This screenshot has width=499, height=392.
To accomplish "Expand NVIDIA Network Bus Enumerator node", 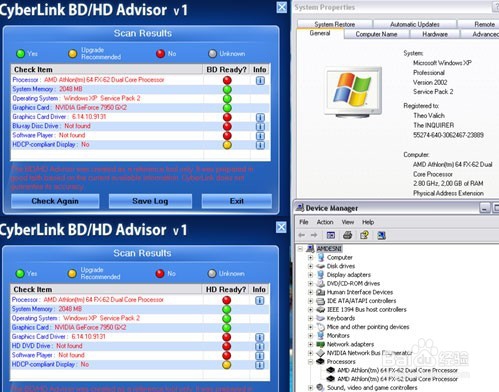I will [x=310, y=353].
